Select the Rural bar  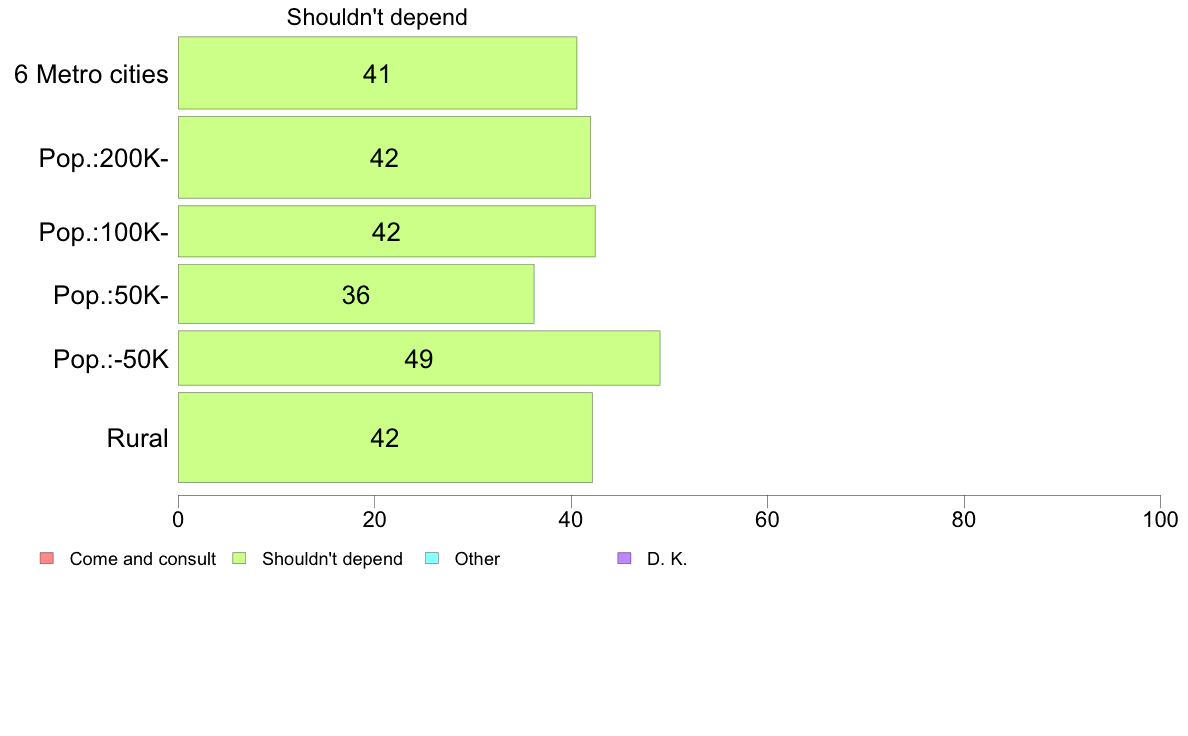coord(385,437)
